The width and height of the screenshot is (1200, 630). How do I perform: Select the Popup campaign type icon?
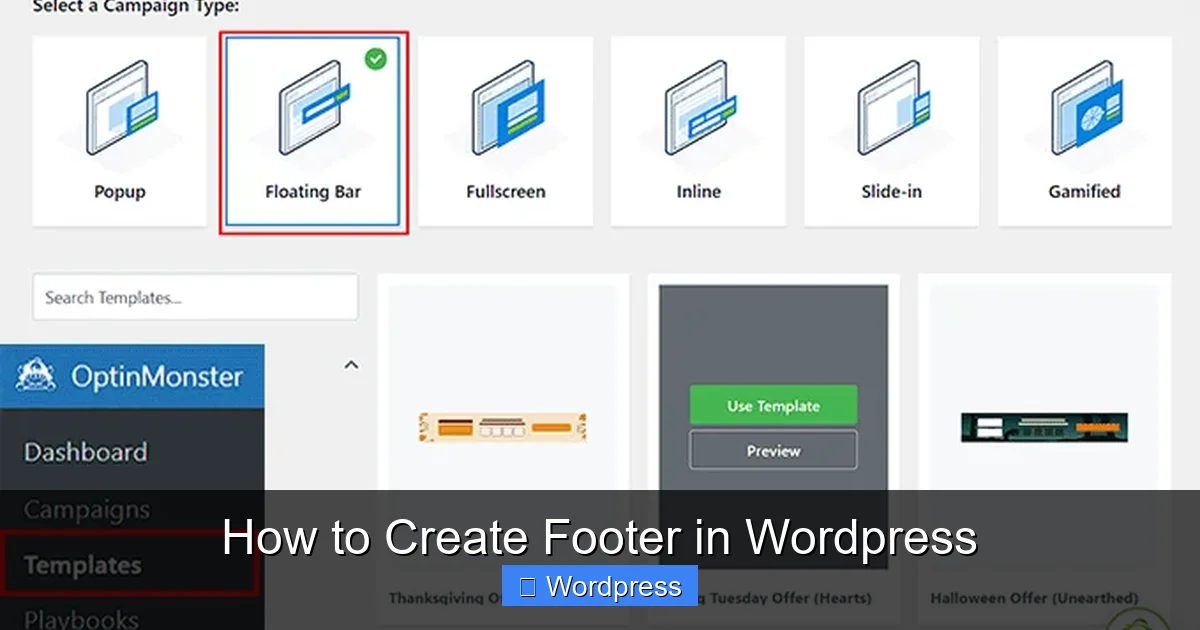pos(119,110)
